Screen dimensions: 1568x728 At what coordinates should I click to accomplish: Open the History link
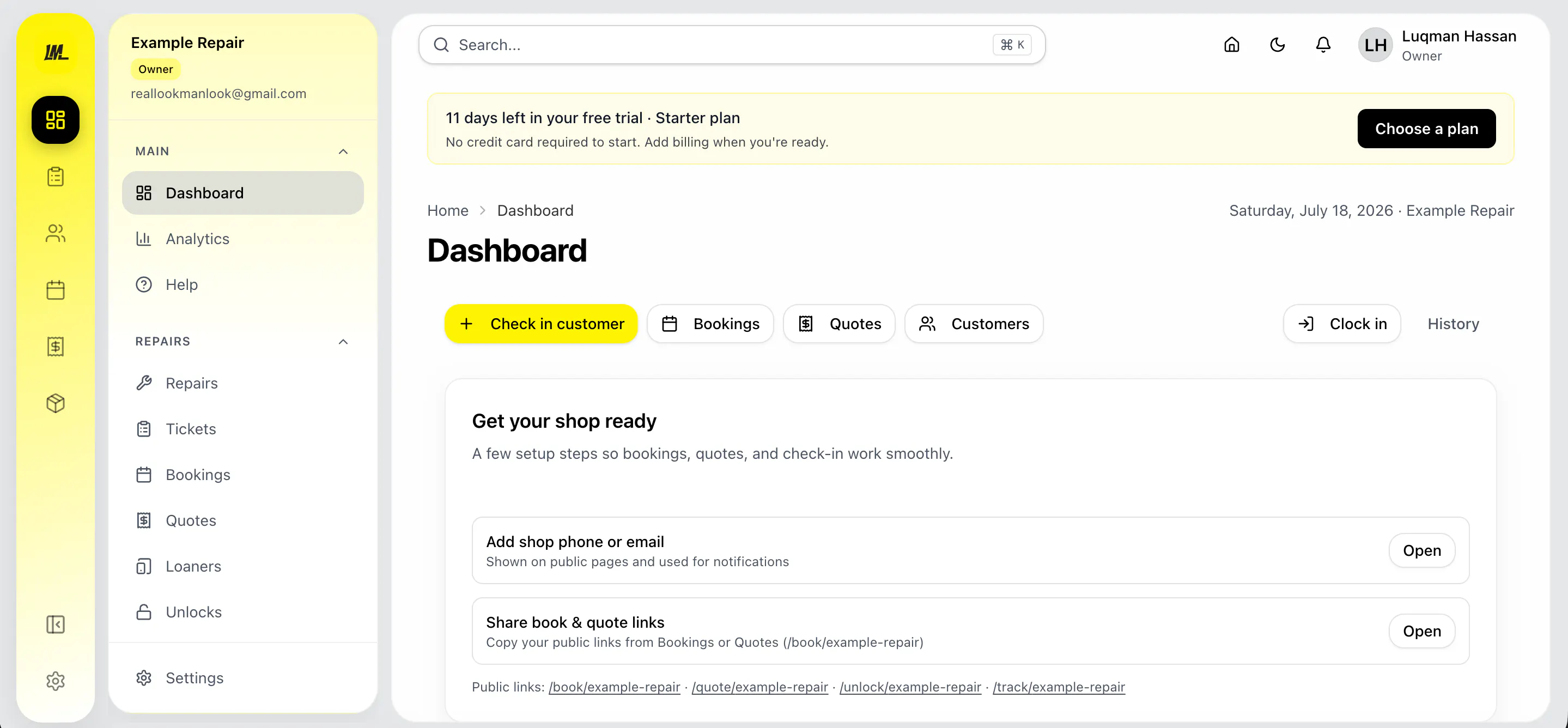(1453, 323)
